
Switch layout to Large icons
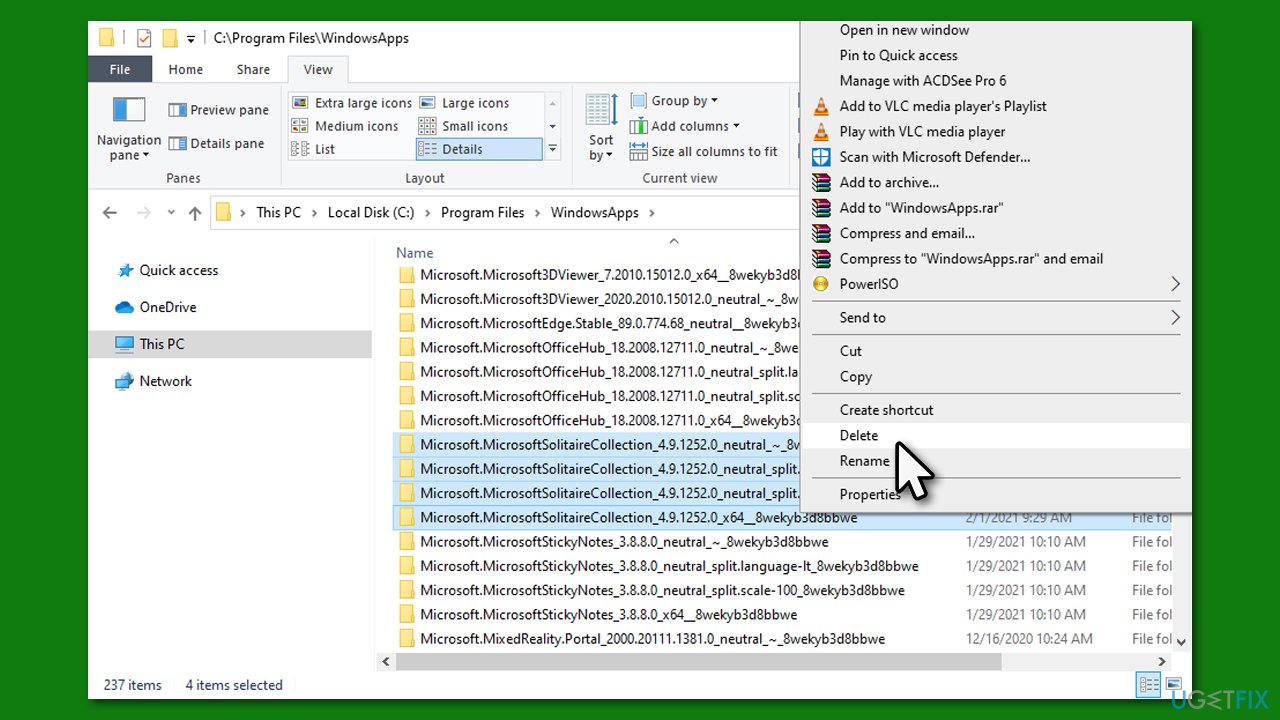click(465, 103)
